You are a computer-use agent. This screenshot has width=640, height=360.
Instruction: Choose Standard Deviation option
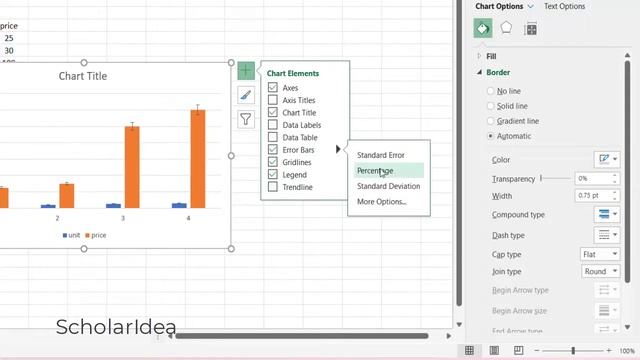pos(389,186)
